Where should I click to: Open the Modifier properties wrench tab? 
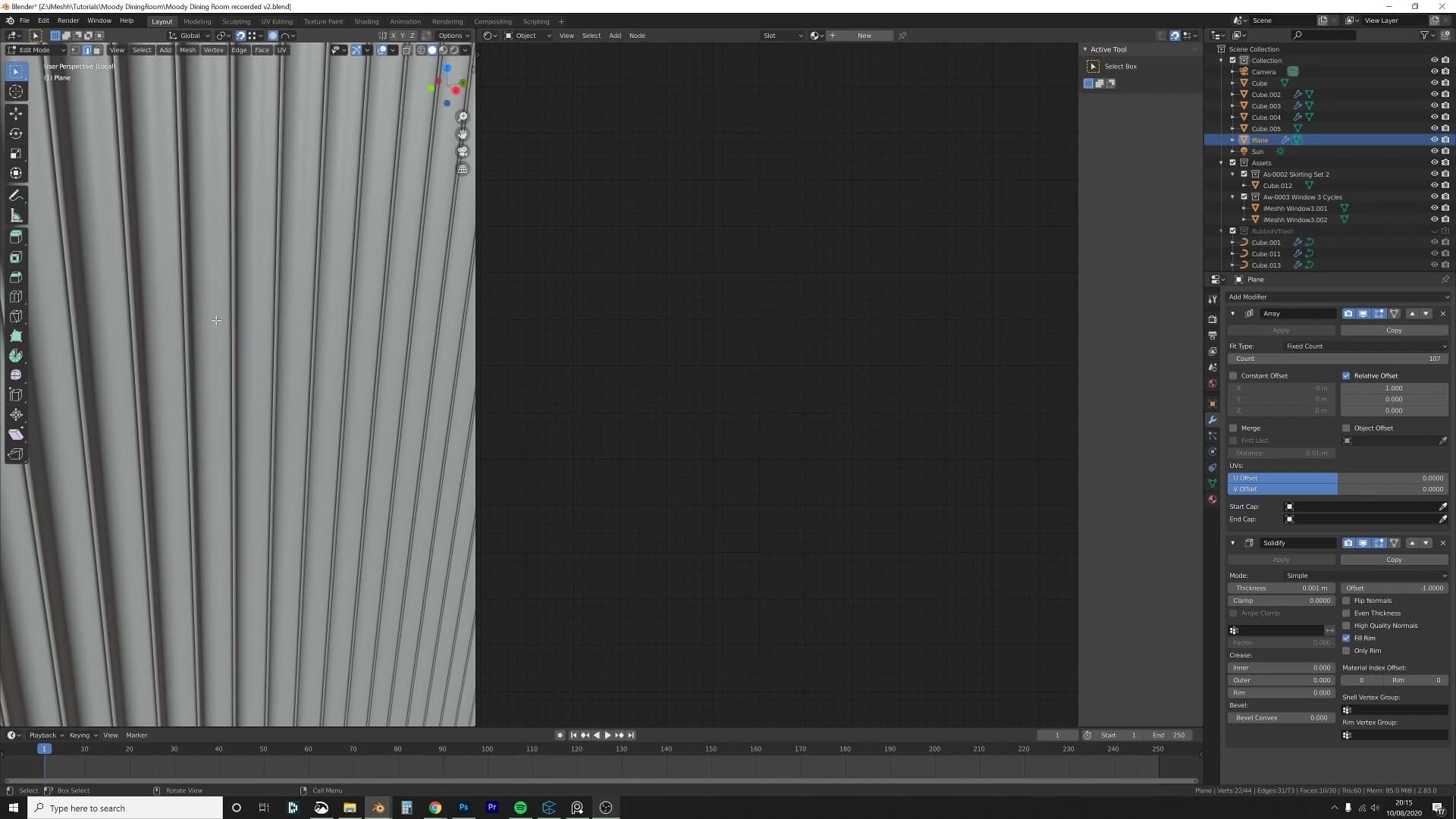pos(1213,420)
